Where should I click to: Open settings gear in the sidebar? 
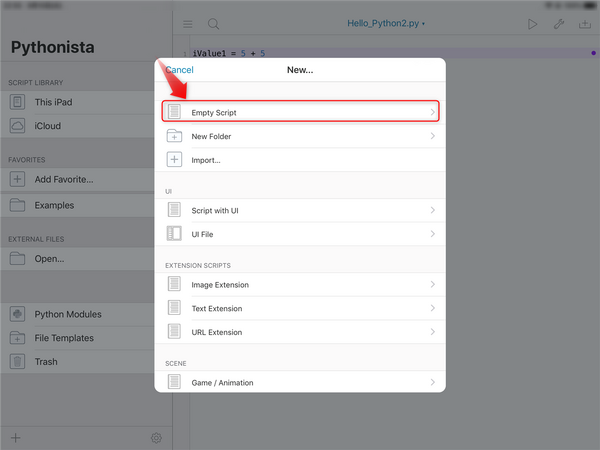point(156,438)
